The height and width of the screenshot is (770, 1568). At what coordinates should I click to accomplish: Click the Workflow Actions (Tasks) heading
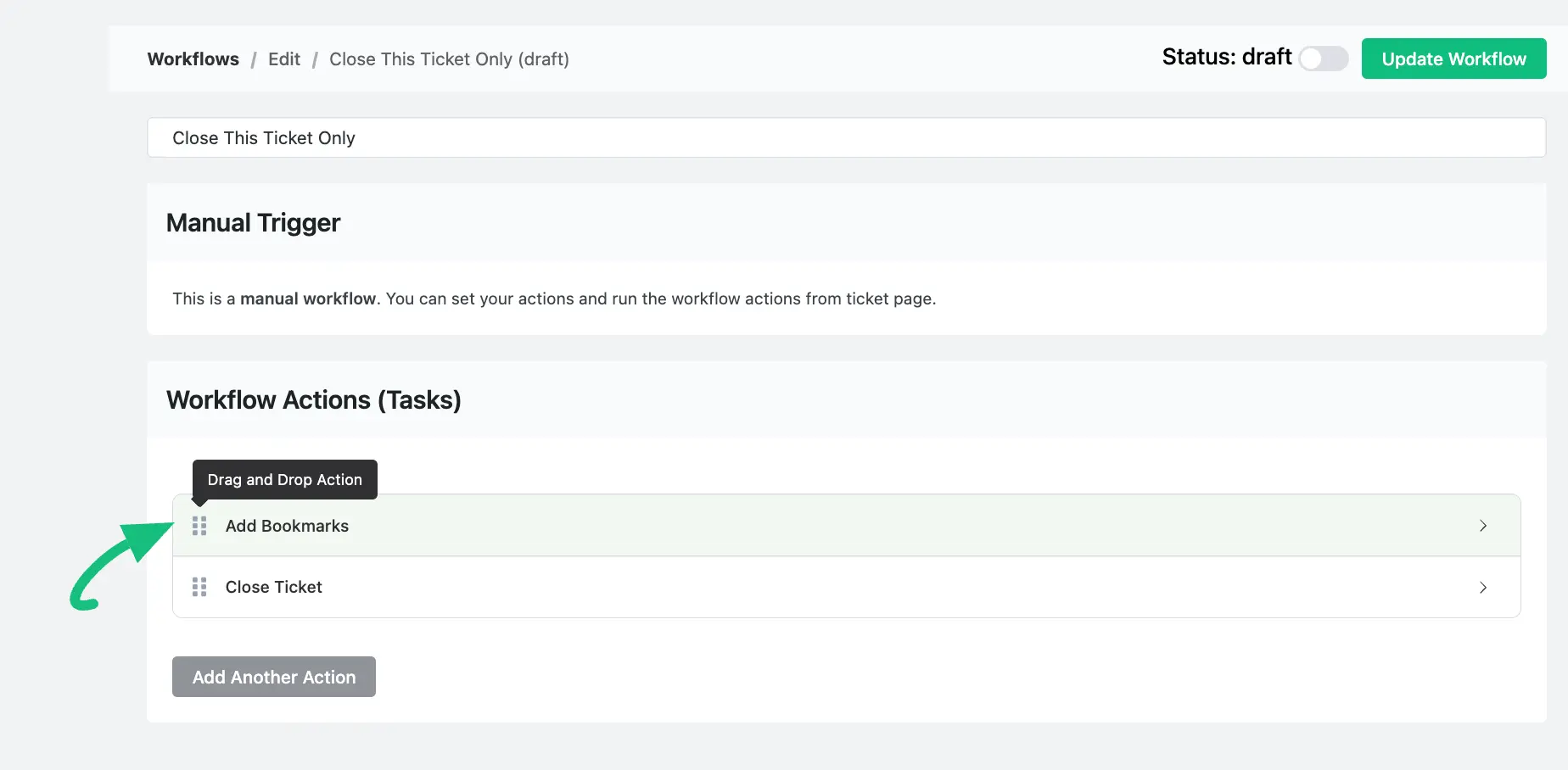pyautogui.click(x=314, y=399)
